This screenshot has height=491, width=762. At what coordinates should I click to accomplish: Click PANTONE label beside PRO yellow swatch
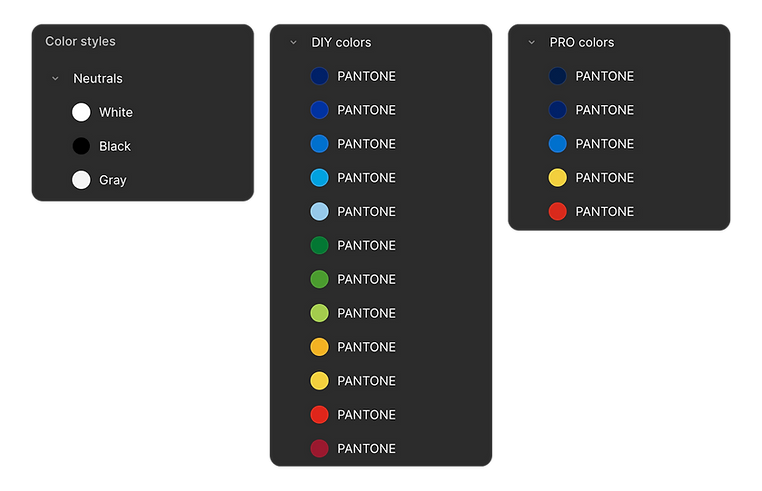(605, 178)
